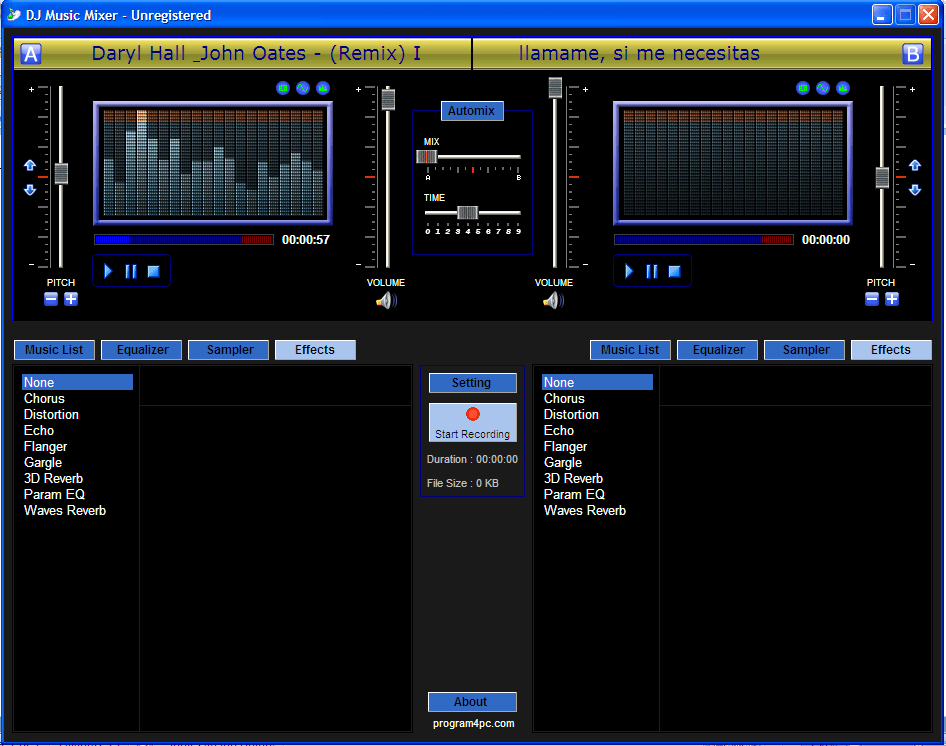Switch left deck display to sine wave view

pyautogui.click(x=302, y=88)
